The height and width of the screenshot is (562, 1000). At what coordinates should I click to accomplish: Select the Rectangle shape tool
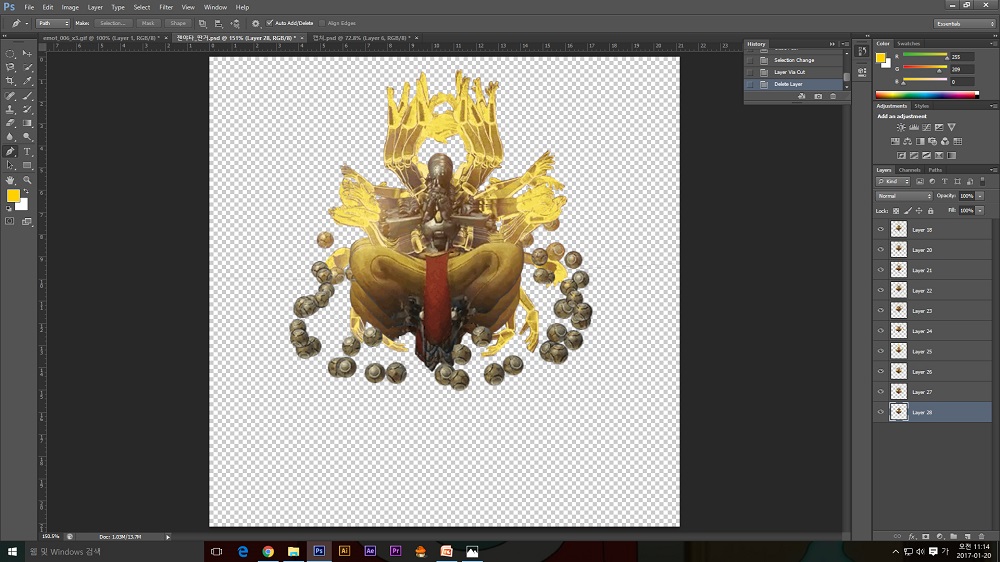pos(27,165)
